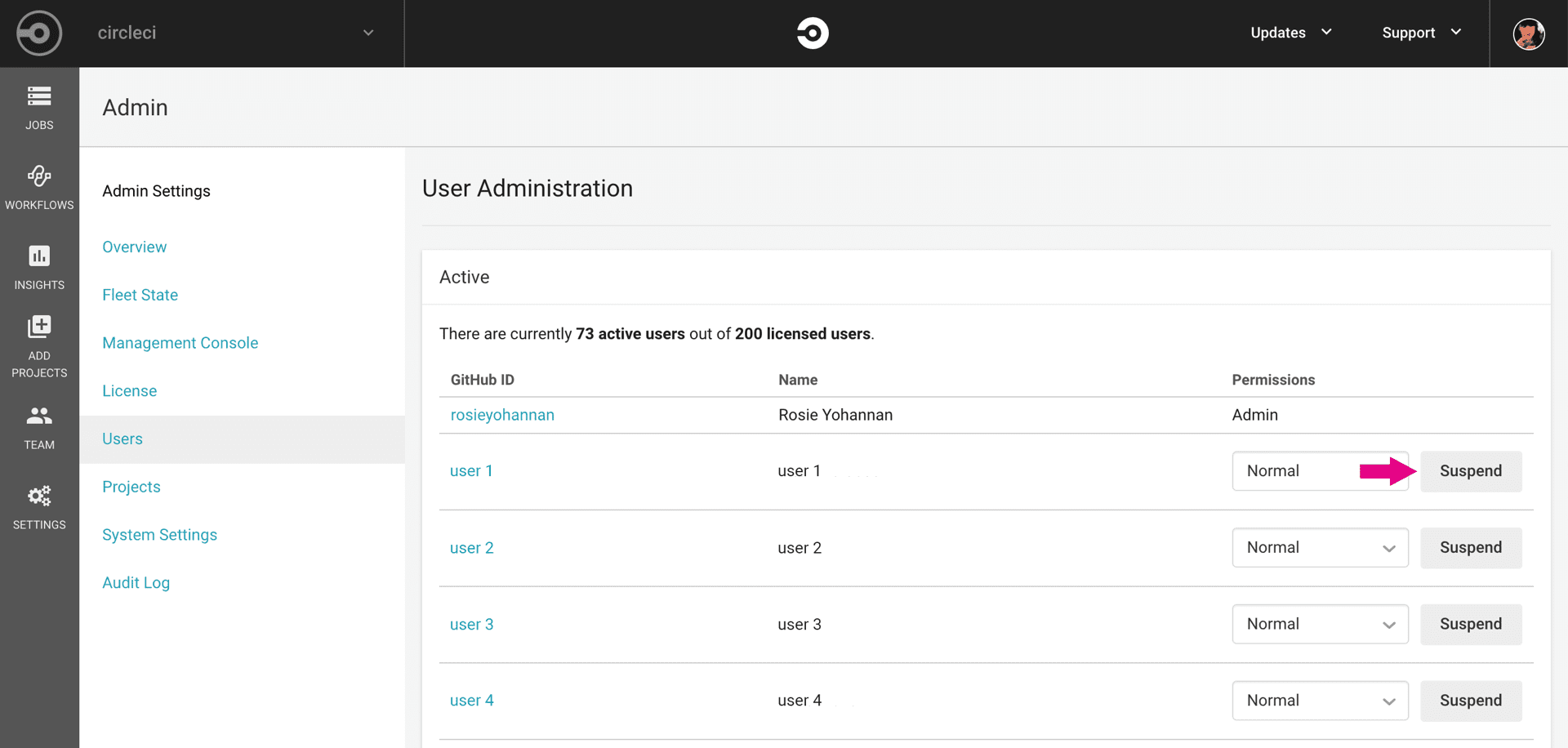Viewport: 1568px width, 748px height.
Task: Open the Team people icon
Action: point(39,416)
